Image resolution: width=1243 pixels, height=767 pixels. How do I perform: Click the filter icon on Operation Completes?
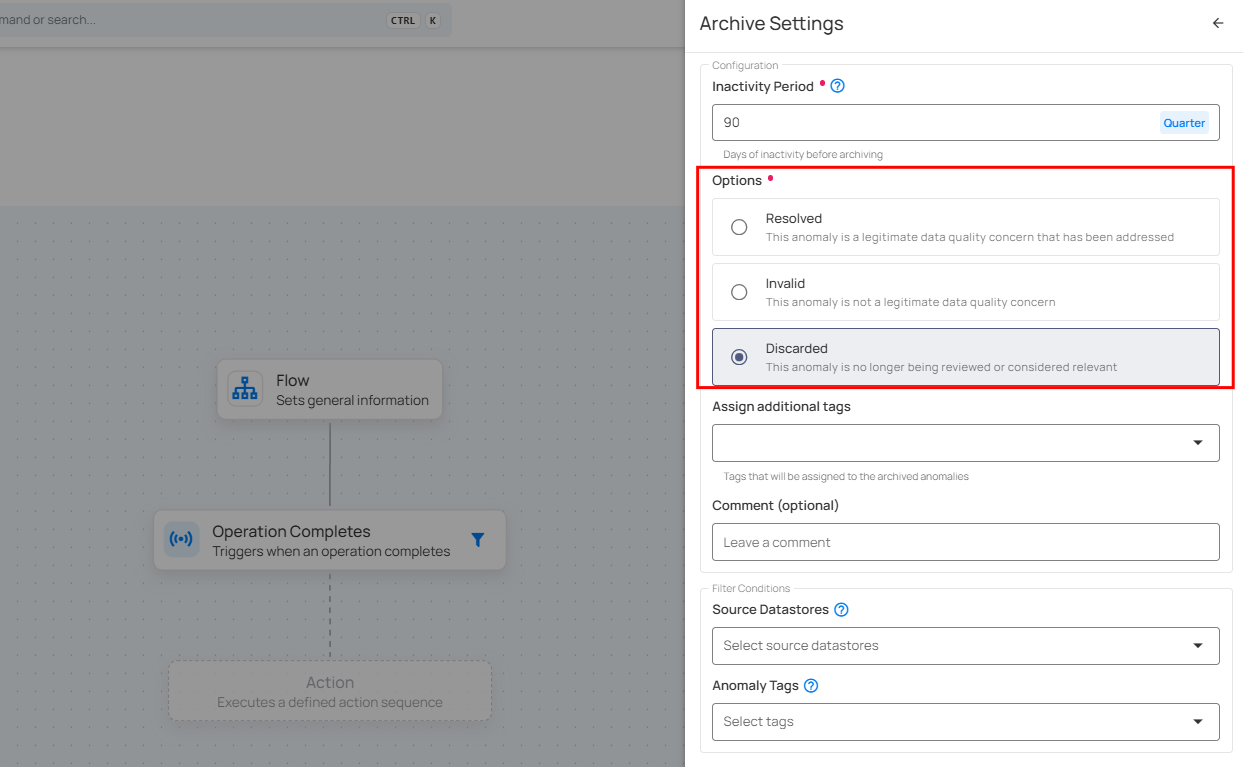[478, 540]
